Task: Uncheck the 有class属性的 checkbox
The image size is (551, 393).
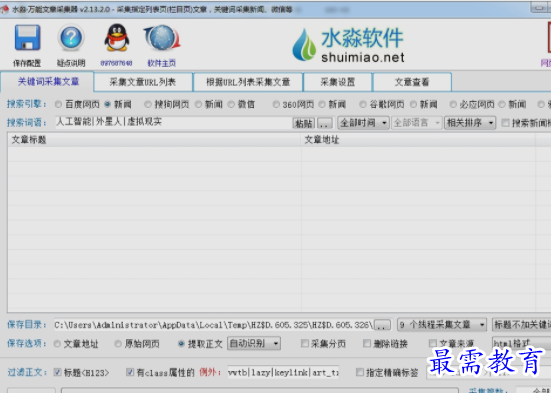Action: point(130,372)
